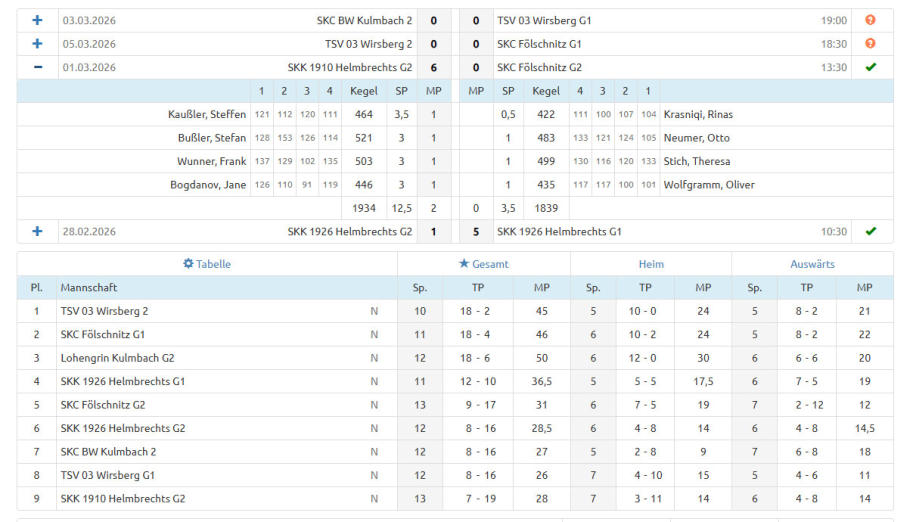Screen dimensions: 913x522
Task: Click TSV 03 Wirsberg 2 in standings
Action: (x=104, y=311)
